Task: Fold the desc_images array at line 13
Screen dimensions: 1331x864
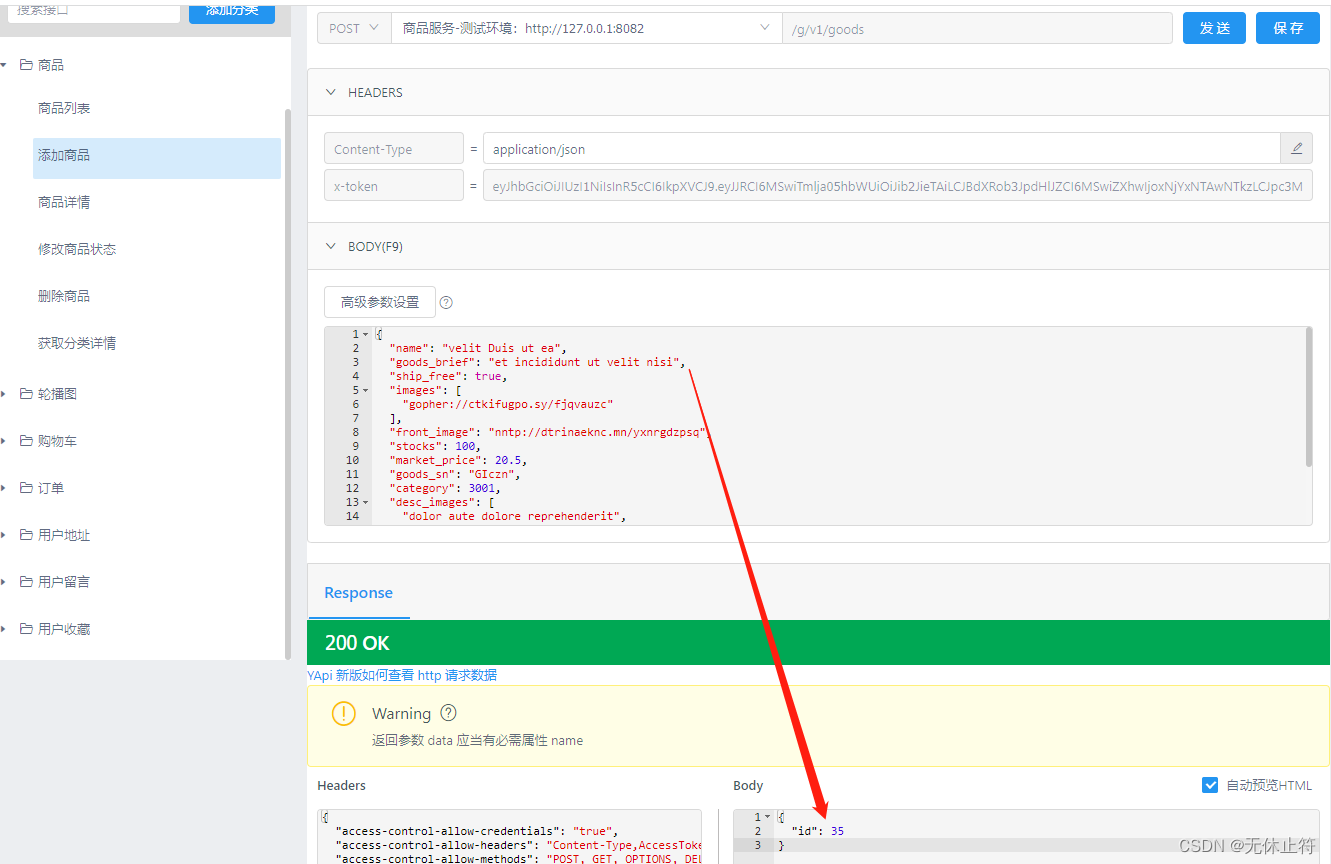Action: 366,502
